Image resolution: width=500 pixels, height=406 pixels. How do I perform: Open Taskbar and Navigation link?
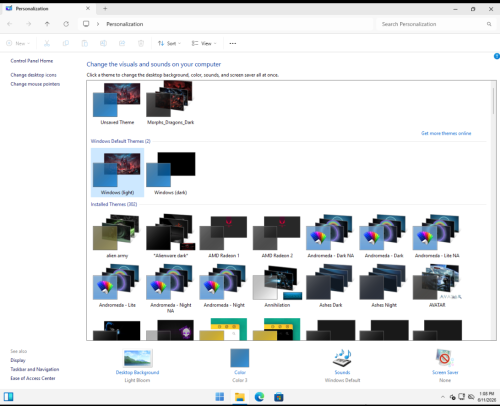(x=35, y=369)
